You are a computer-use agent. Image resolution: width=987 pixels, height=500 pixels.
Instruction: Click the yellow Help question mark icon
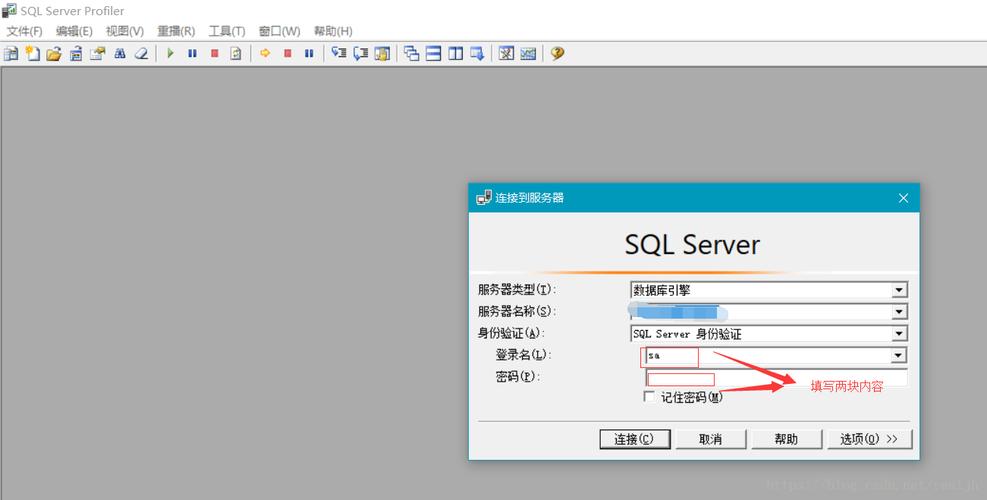pos(557,54)
